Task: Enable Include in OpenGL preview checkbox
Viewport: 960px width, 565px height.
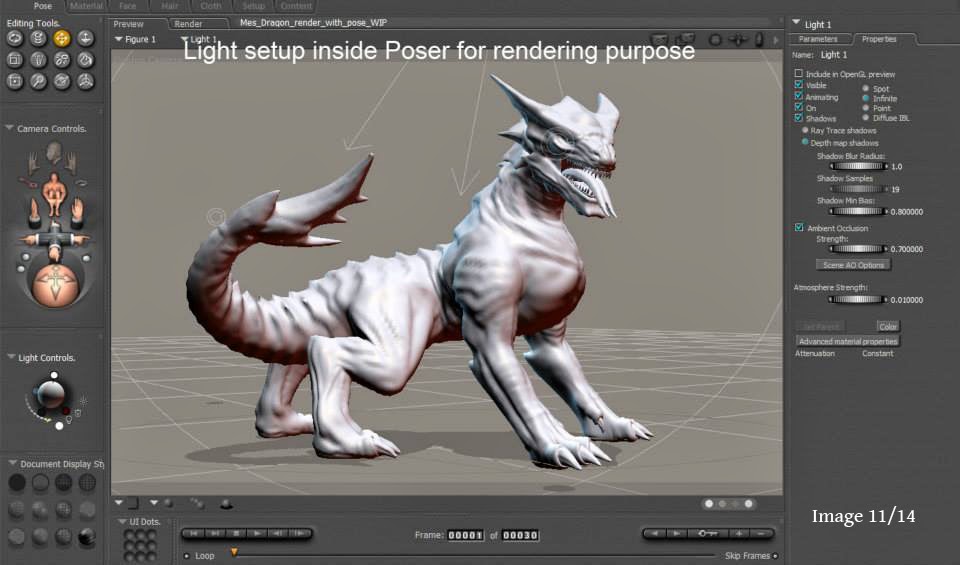Action: tap(798, 73)
